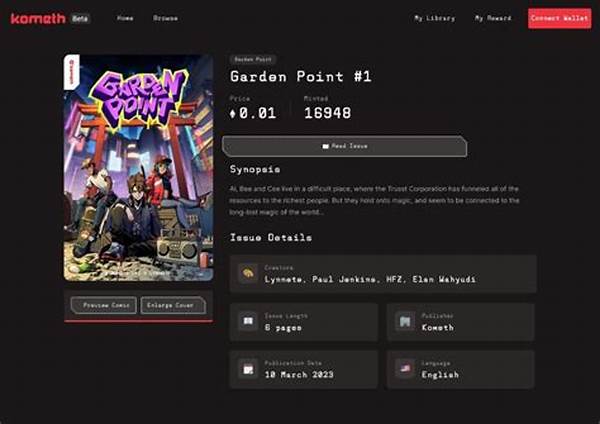Go to My Reward

493,18
